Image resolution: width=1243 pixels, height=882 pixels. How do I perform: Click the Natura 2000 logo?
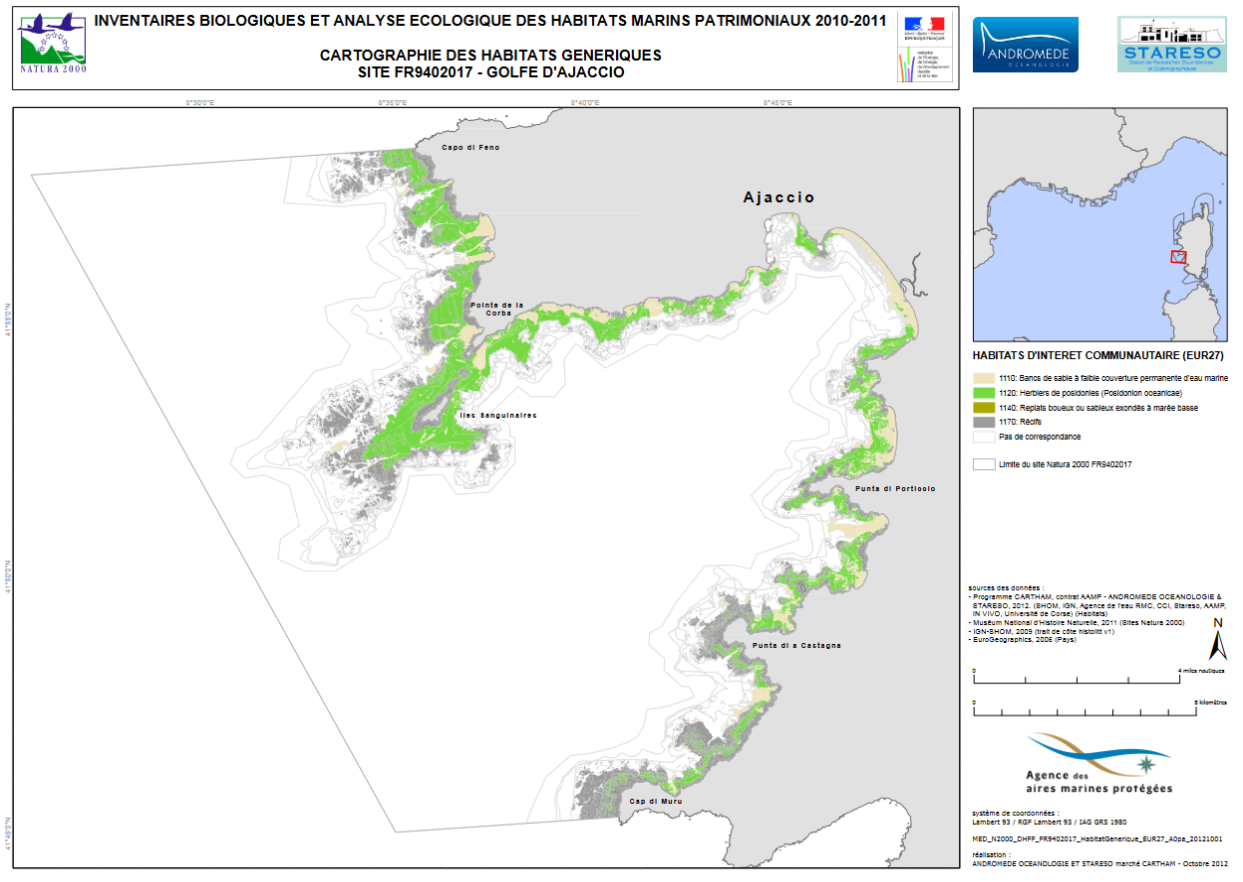click(x=53, y=45)
